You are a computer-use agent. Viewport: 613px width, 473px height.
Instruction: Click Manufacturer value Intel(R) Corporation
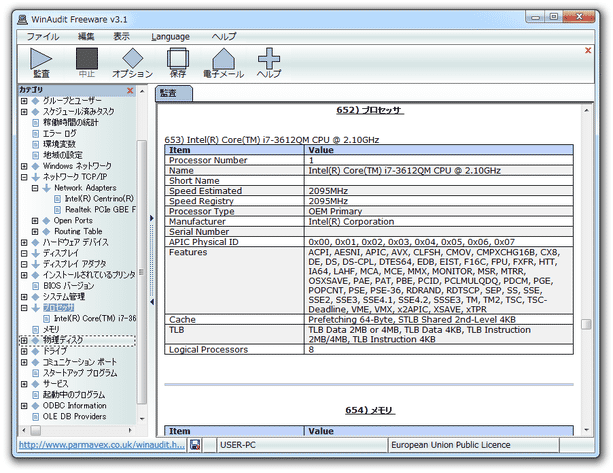coord(351,222)
